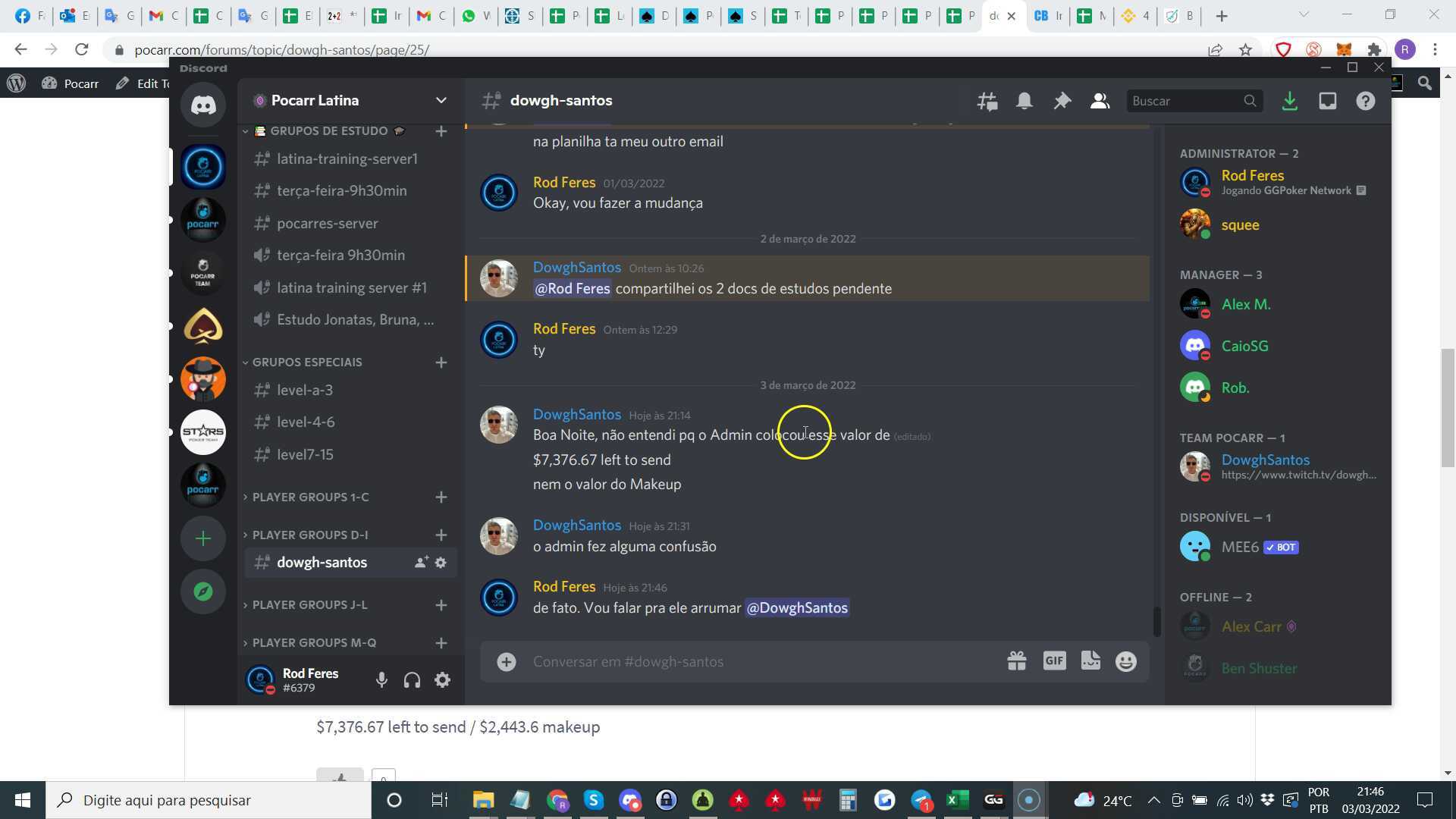This screenshot has width=1456, height=819.
Task: Explore public servers compass icon
Action: [202, 591]
